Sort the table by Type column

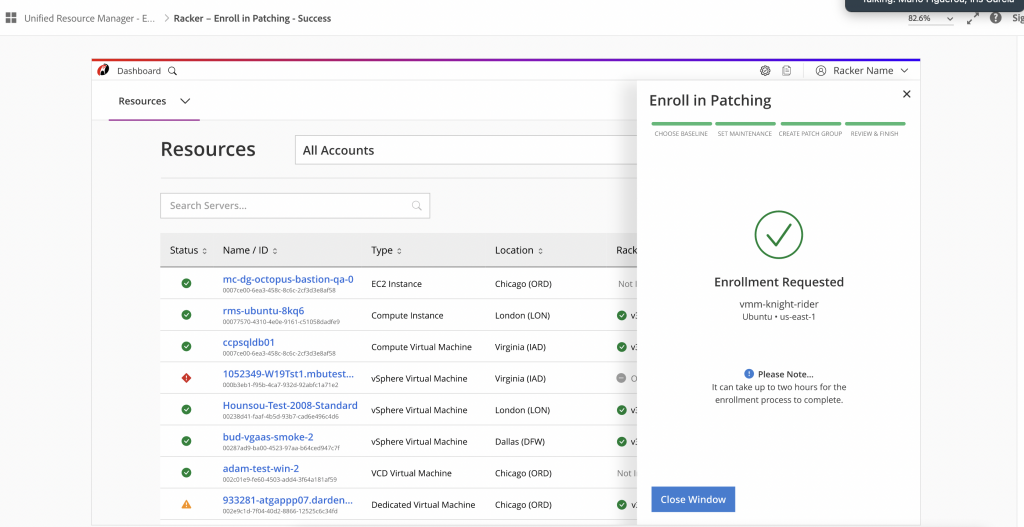click(x=387, y=251)
